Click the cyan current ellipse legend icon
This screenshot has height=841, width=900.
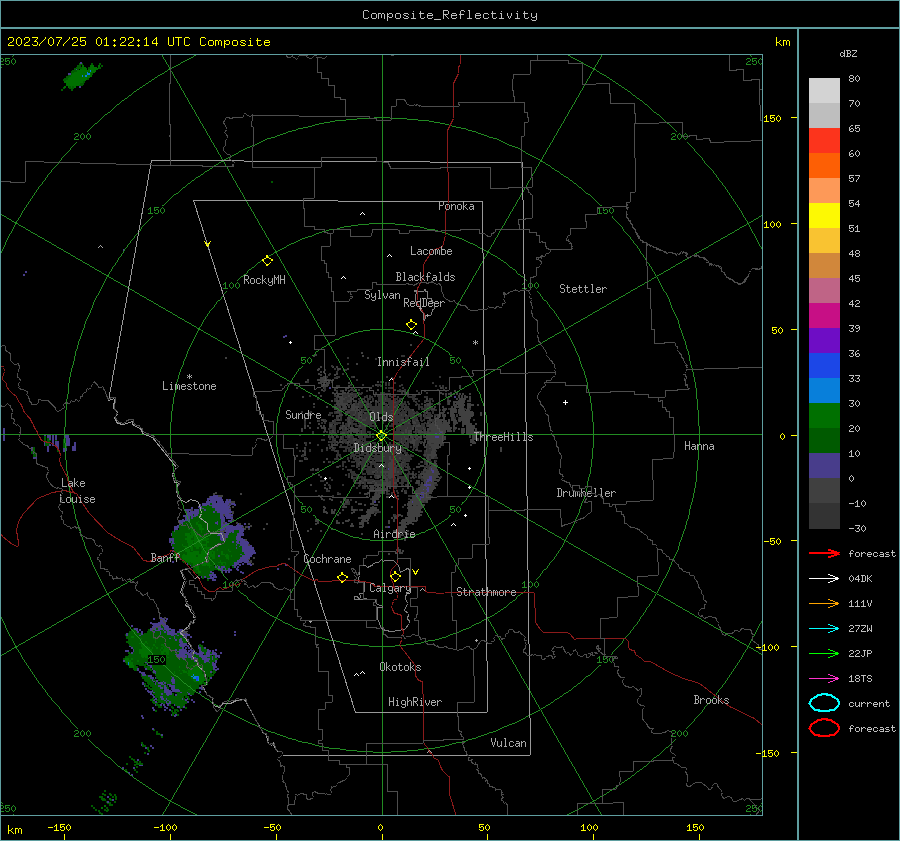coord(824,703)
